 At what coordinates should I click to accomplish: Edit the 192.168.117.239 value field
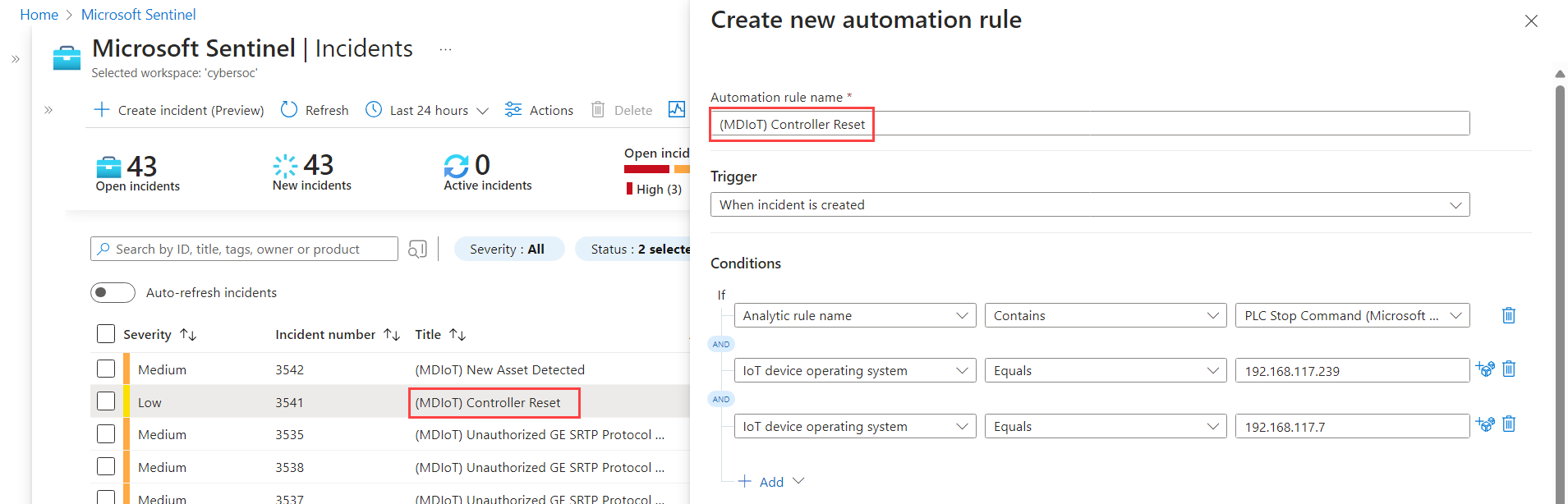[1353, 370]
